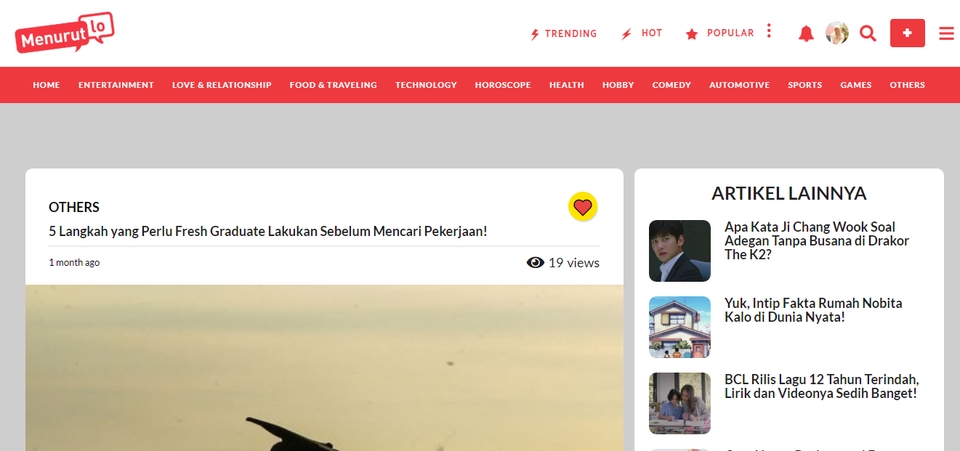Click the search magnifier icon
Screen dimensions: 960x451
pos(868,33)
